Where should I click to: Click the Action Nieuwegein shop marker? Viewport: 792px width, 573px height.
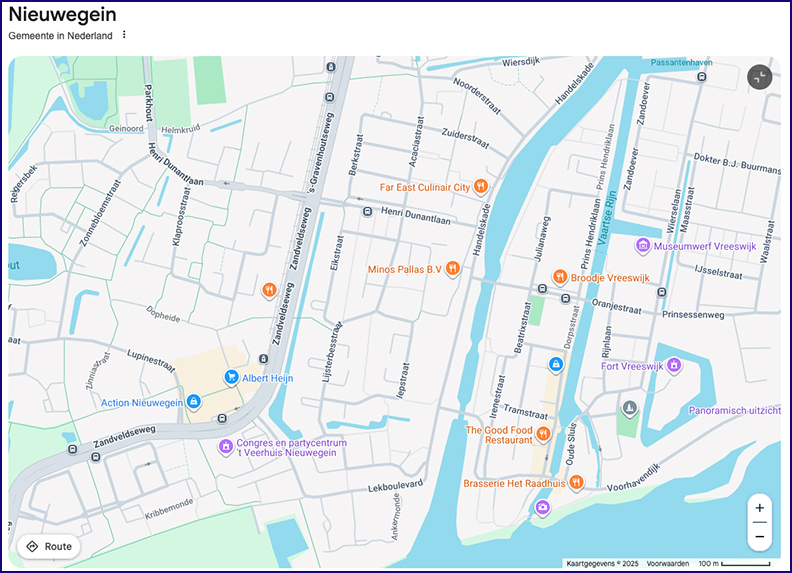tap(194, 402)
